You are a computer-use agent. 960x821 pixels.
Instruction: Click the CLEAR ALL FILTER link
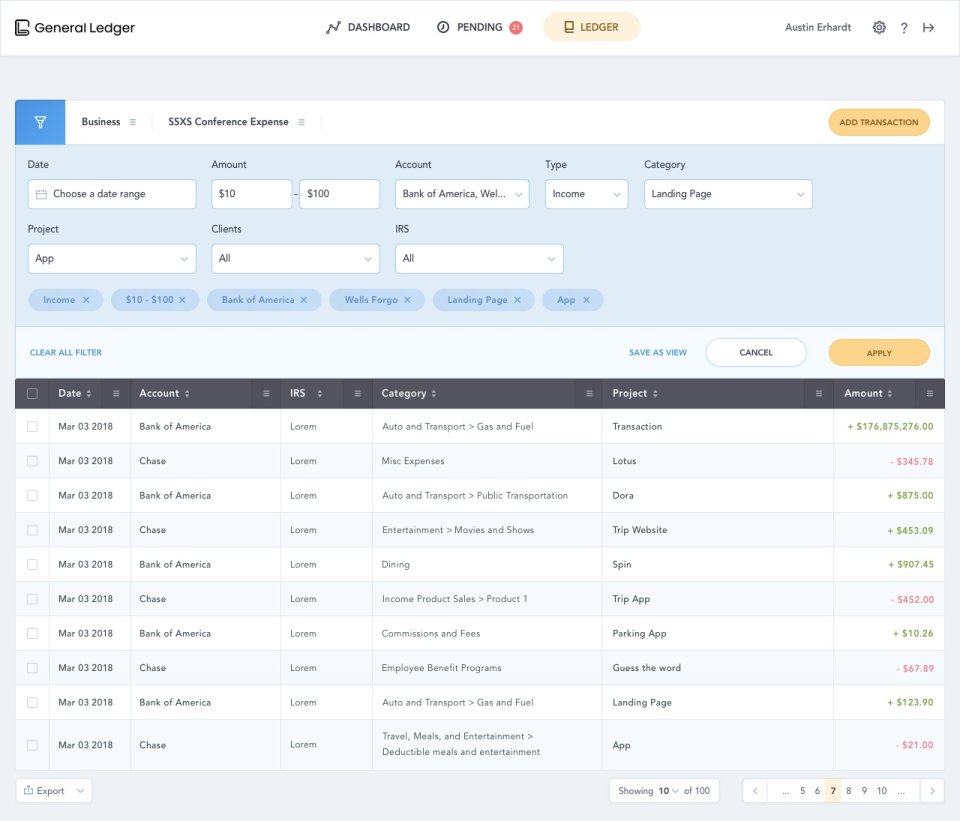(x=65, y=352)
